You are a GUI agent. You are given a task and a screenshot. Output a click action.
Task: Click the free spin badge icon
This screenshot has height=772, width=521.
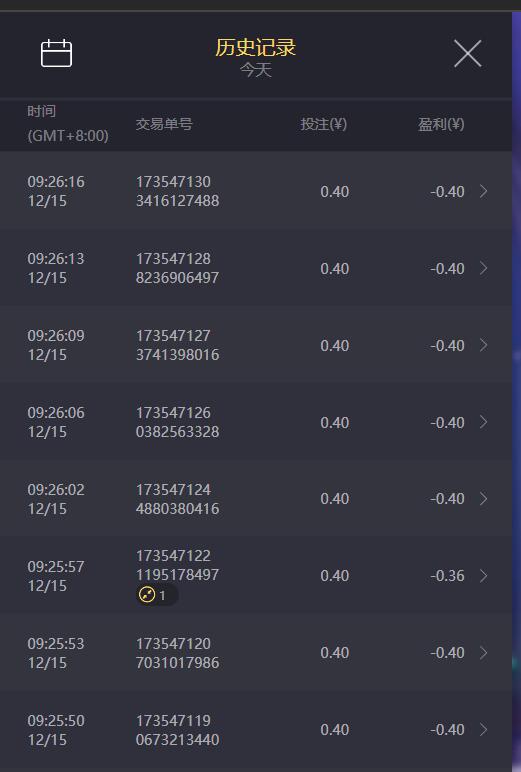point(147,595)
